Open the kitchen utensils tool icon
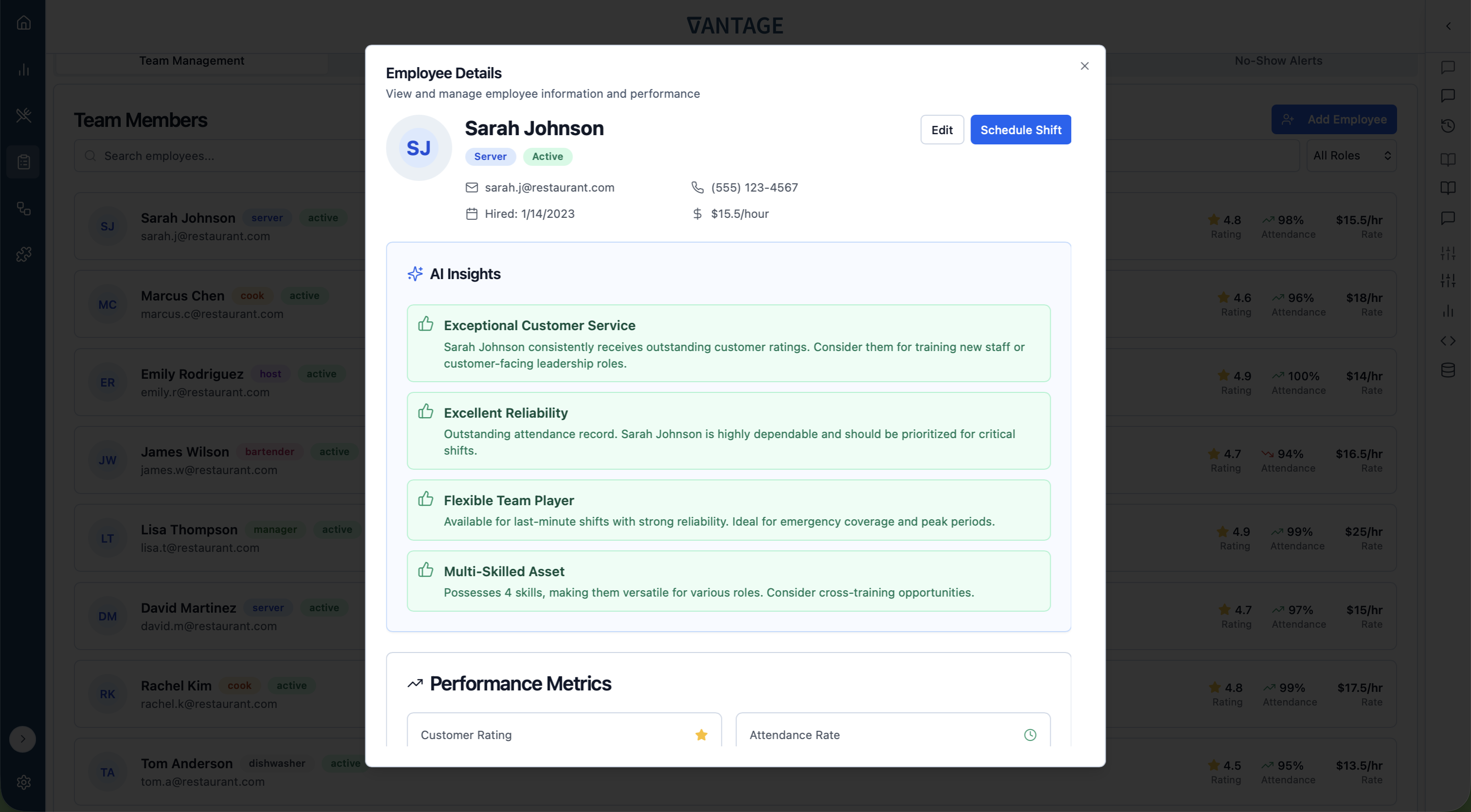The width and height of the screenshot is (1471, 812). click(23, 115)
